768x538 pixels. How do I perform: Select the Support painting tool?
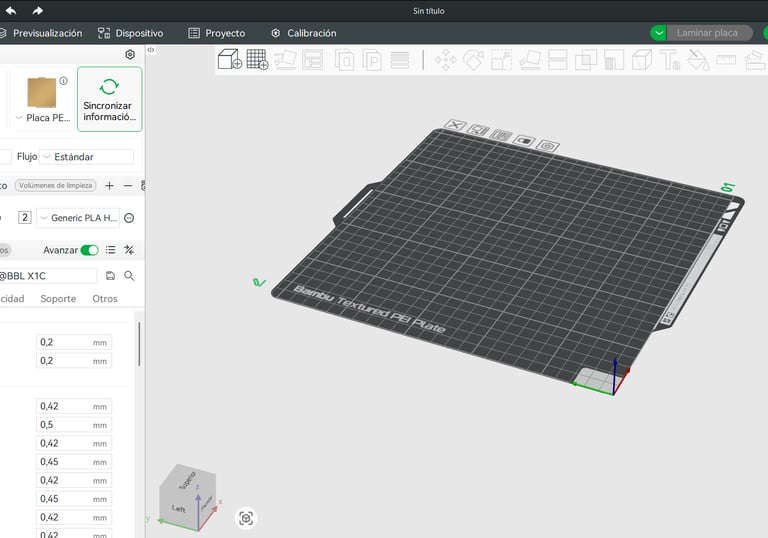pos(613,60)
